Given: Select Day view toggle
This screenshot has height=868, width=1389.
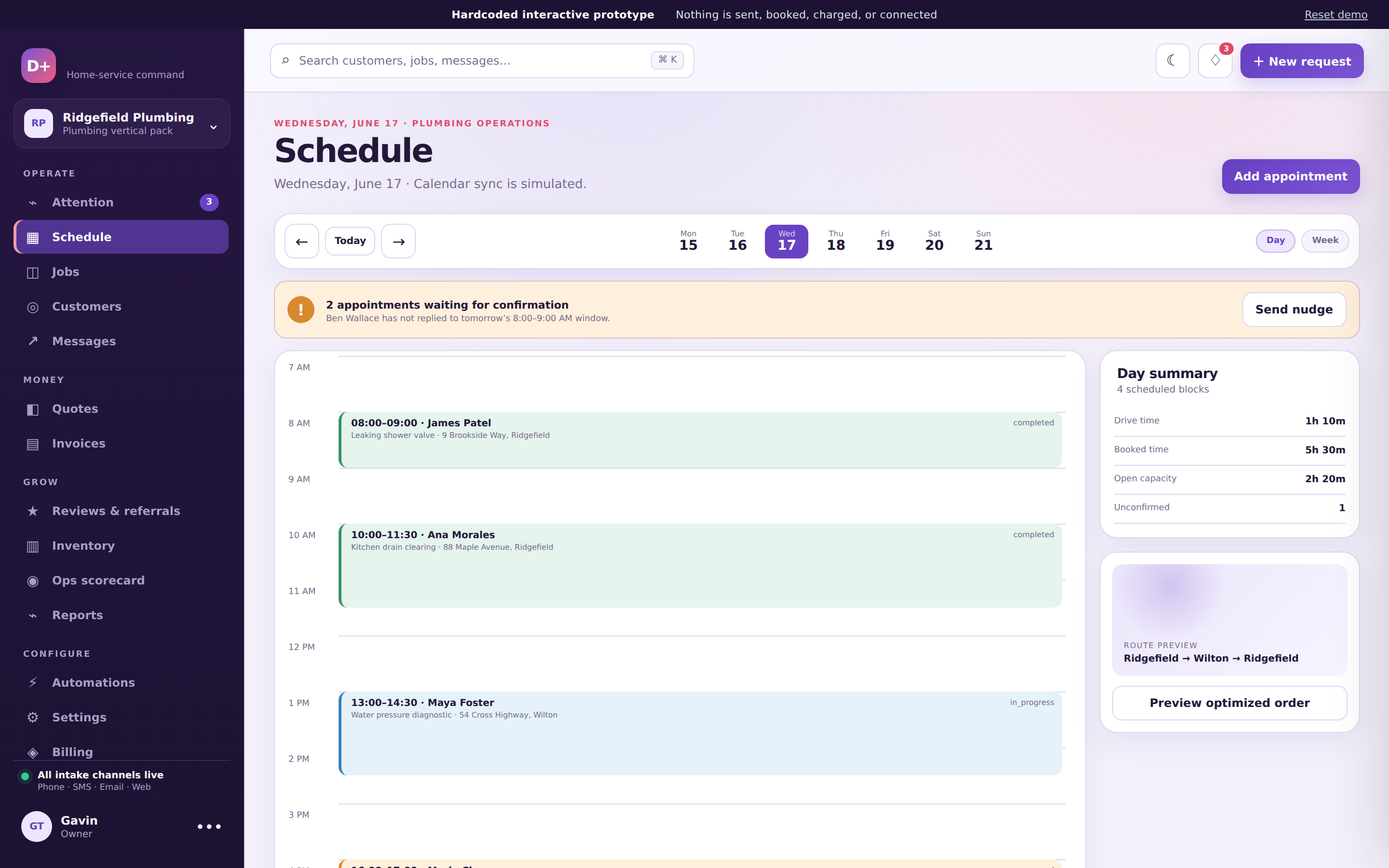Looking at the screenshot, I should tap(1275, 241).
